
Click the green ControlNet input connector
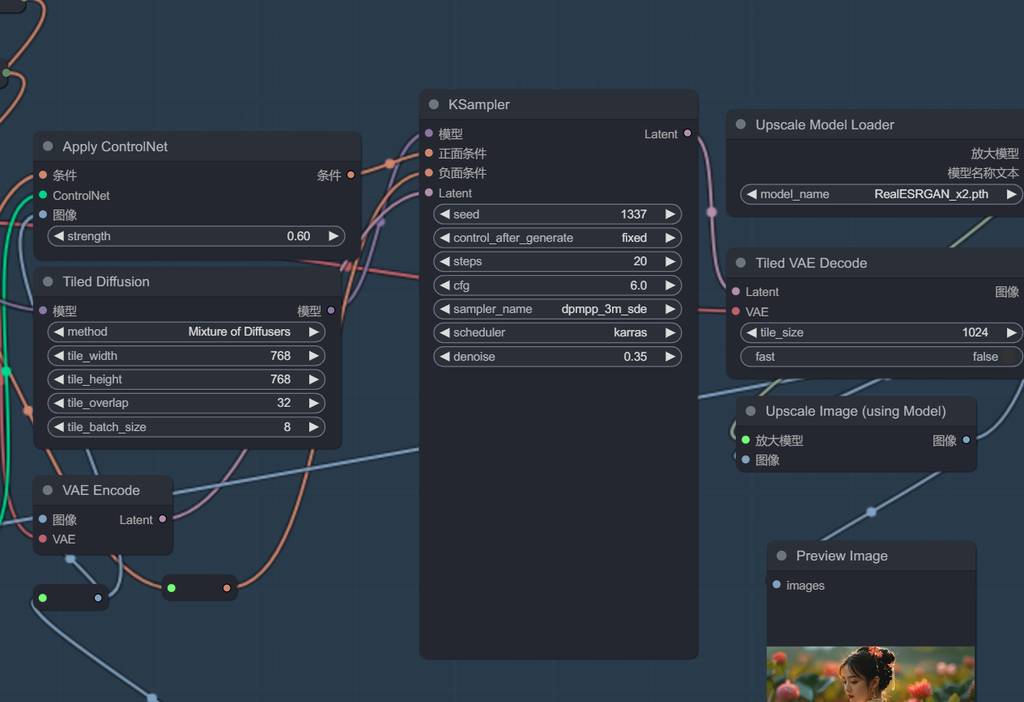click(x=43, y=195)
